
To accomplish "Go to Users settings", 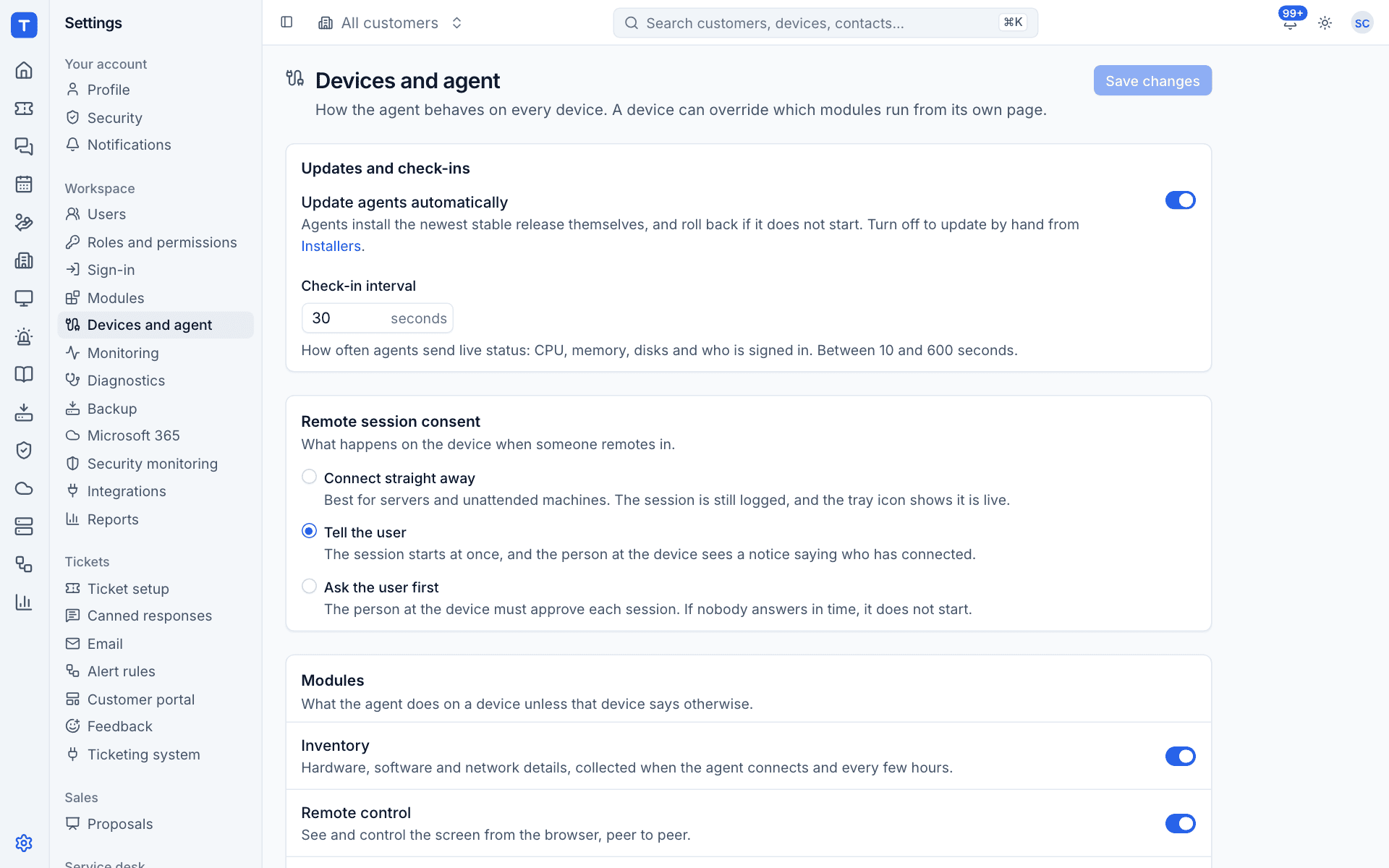I will click(x=156, y=214).
